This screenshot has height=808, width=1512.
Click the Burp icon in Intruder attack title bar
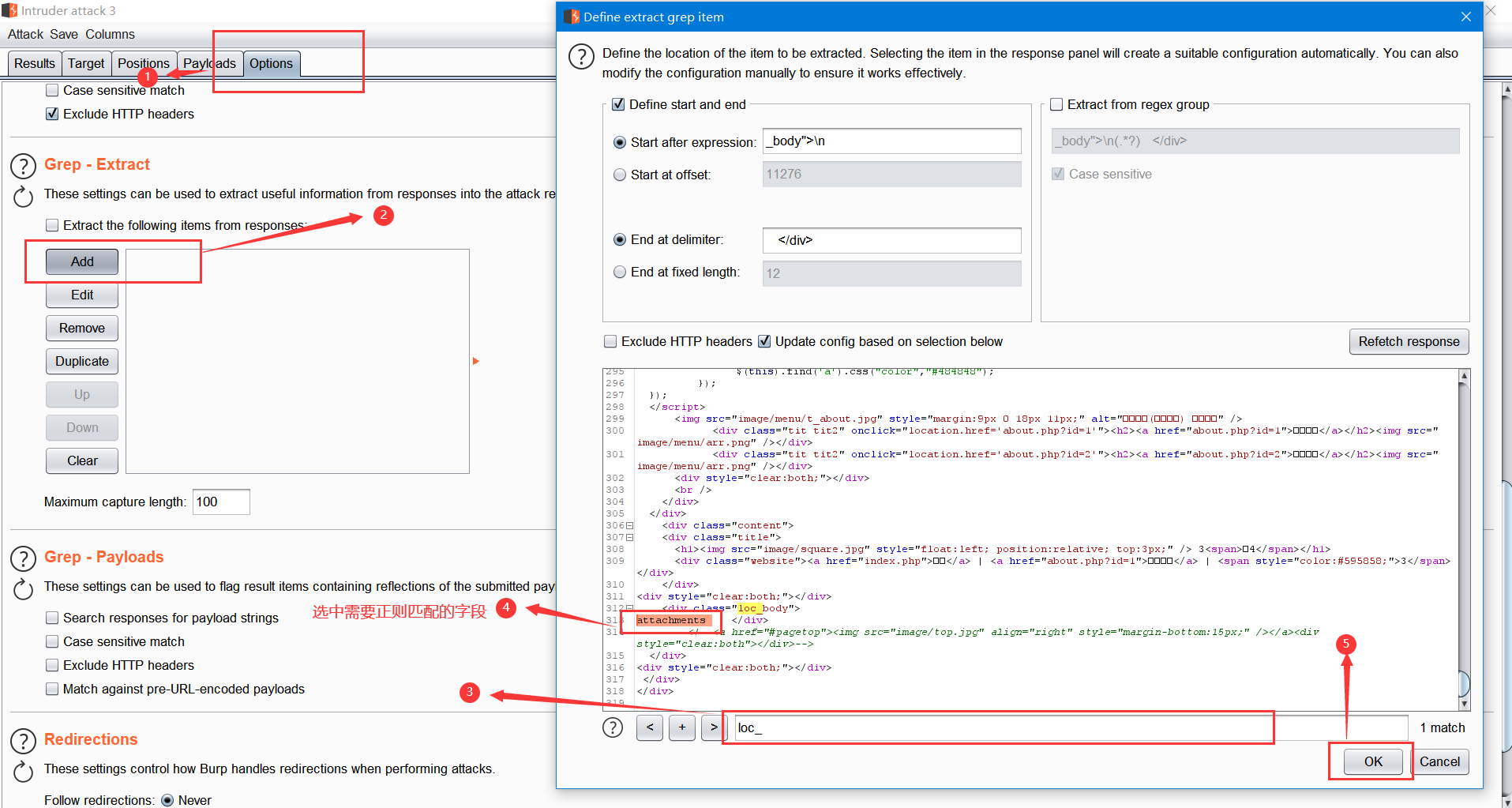(9, 10)
